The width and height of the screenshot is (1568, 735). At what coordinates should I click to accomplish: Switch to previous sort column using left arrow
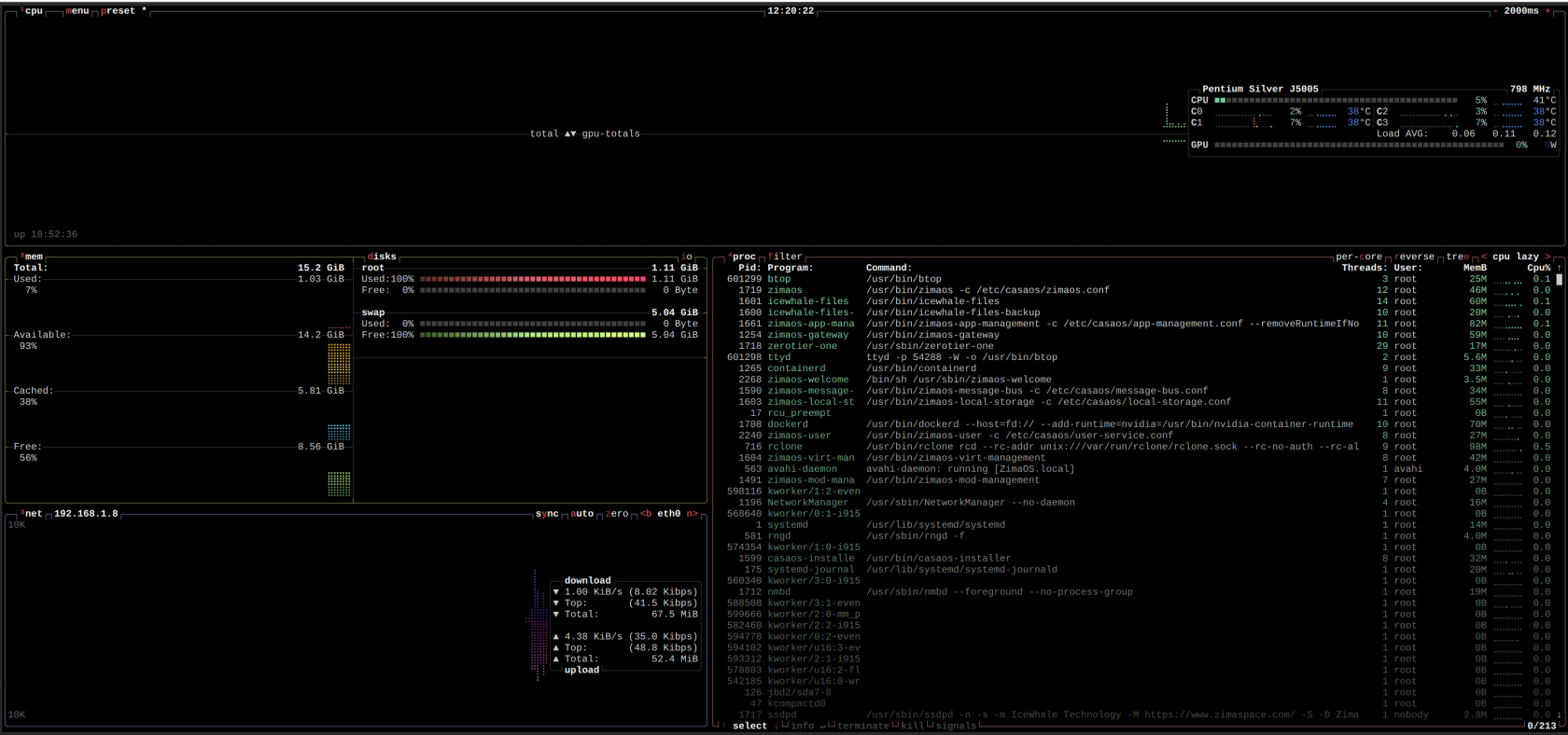(1484, 257)
